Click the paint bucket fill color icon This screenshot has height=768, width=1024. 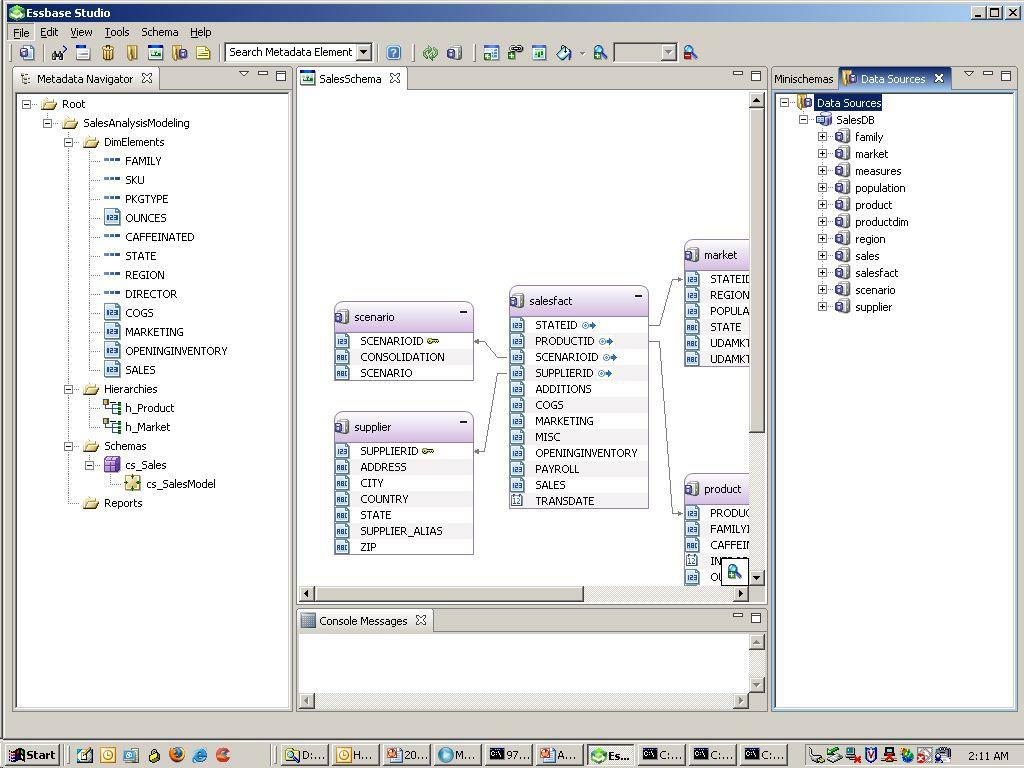(564, 53)
